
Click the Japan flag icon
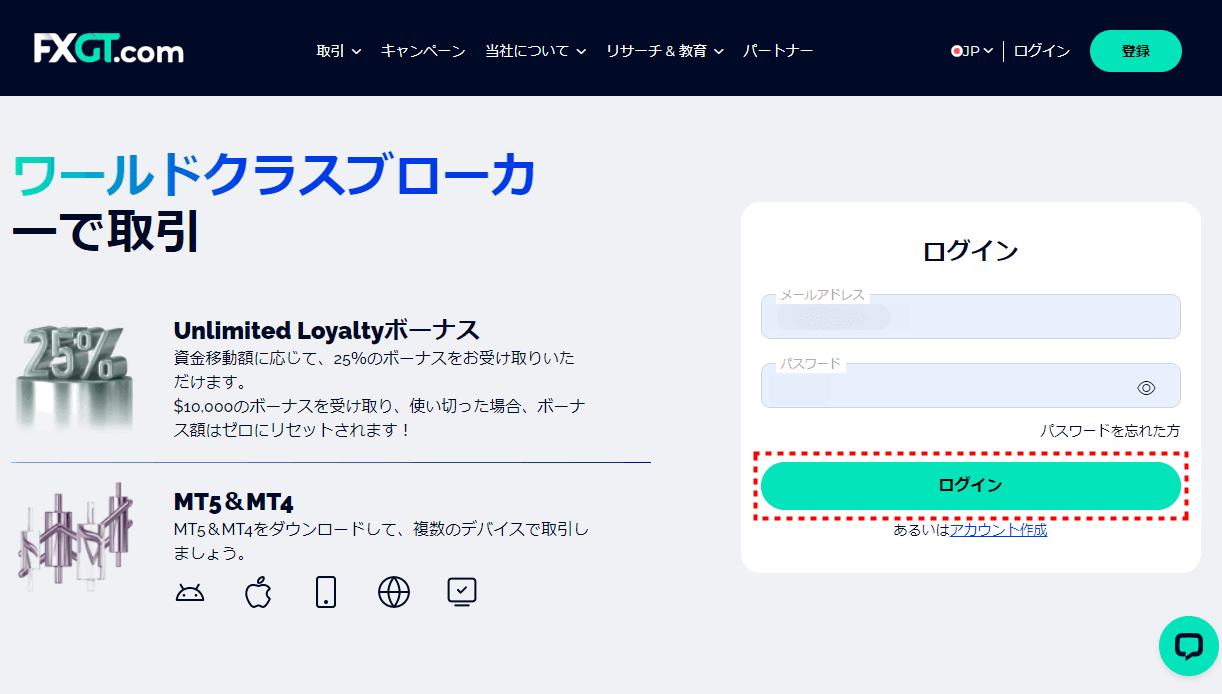[956, 51]
